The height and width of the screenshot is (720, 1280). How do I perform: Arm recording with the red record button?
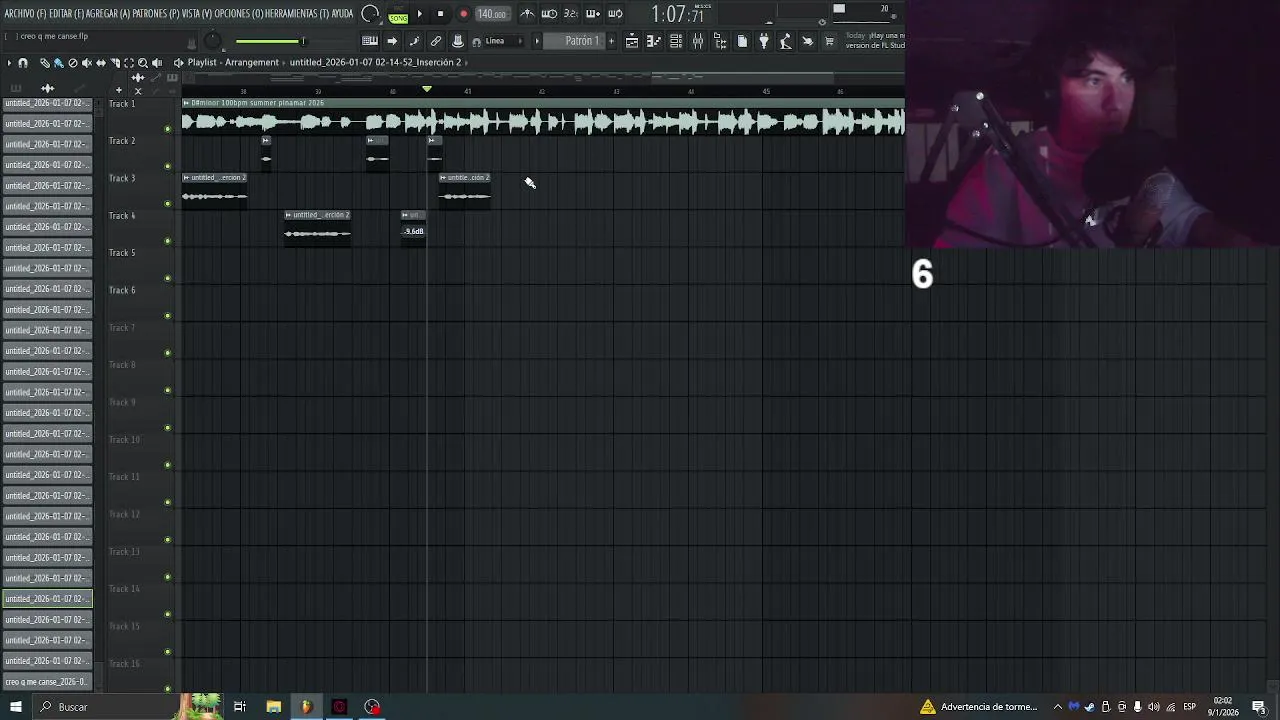click(x=463, y=14)
